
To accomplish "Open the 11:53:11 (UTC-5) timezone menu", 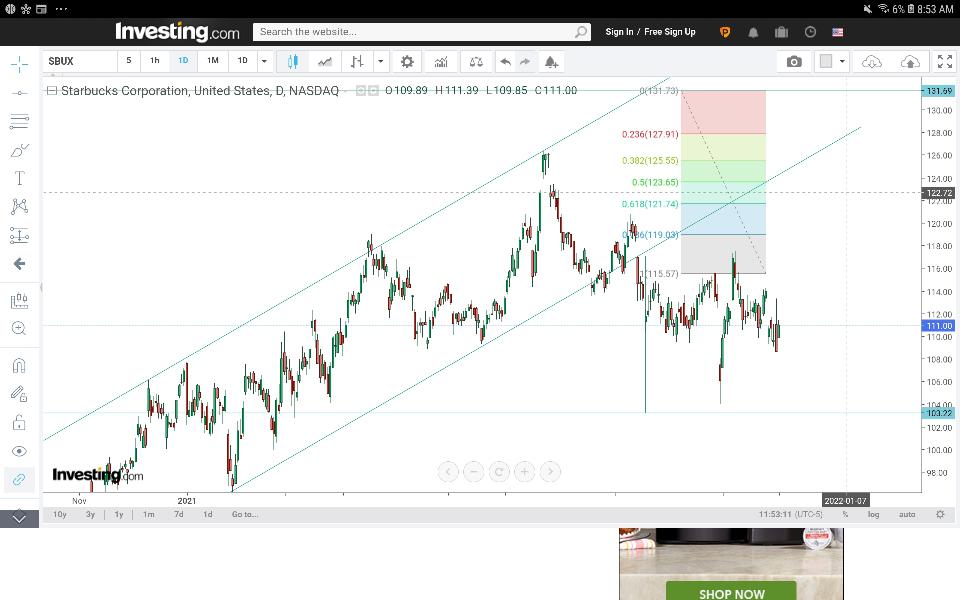I will click(x=790, y=514).
